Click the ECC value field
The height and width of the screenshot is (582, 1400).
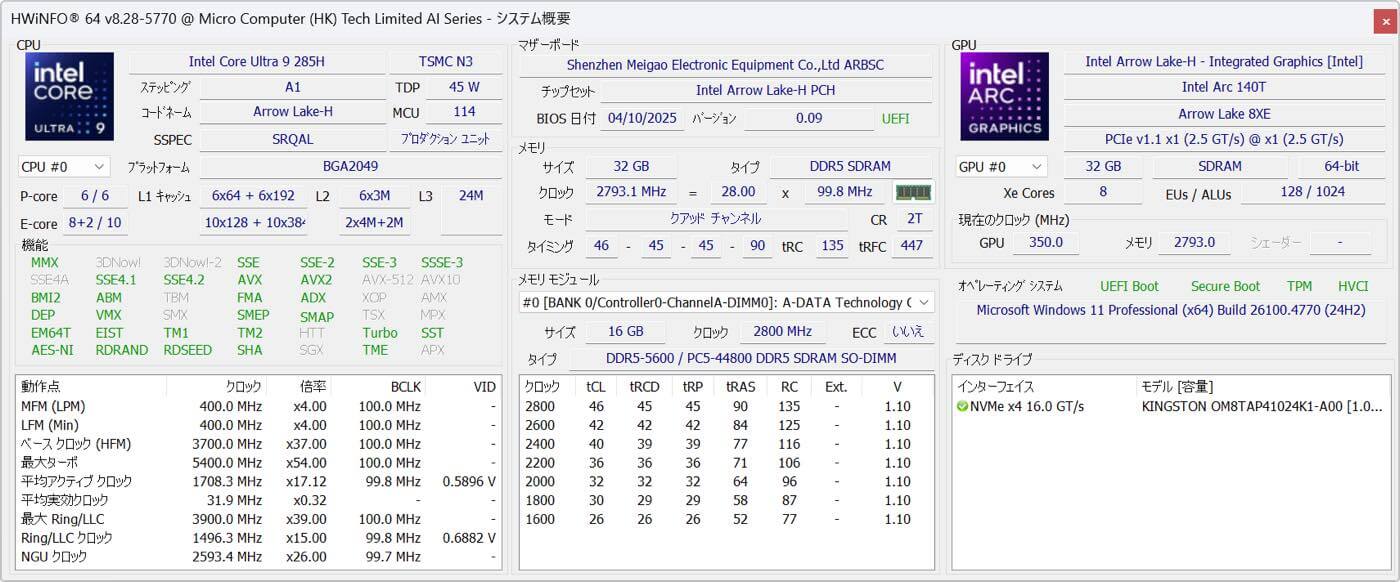907,331
